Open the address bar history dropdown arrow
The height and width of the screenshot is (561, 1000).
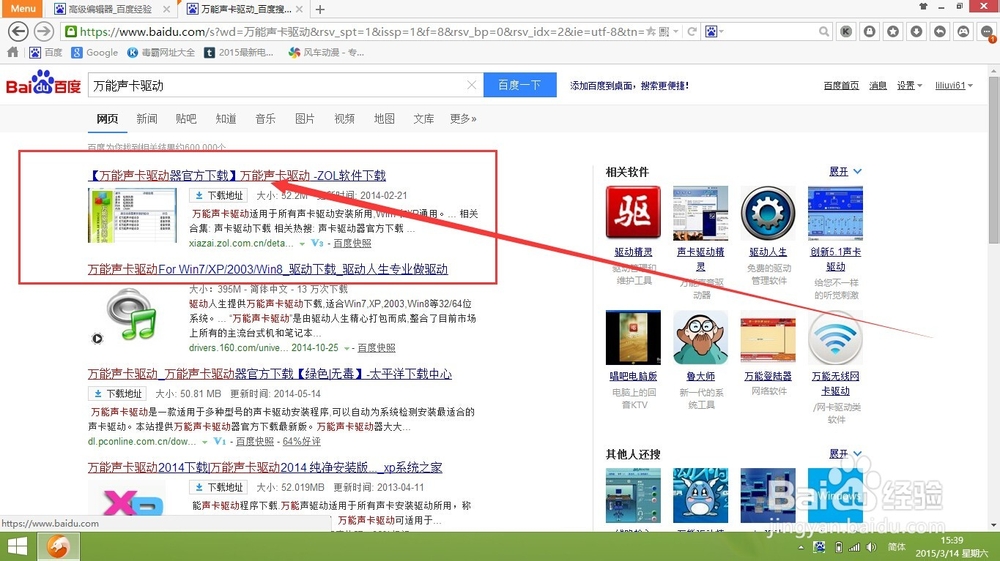click(676, 31)
